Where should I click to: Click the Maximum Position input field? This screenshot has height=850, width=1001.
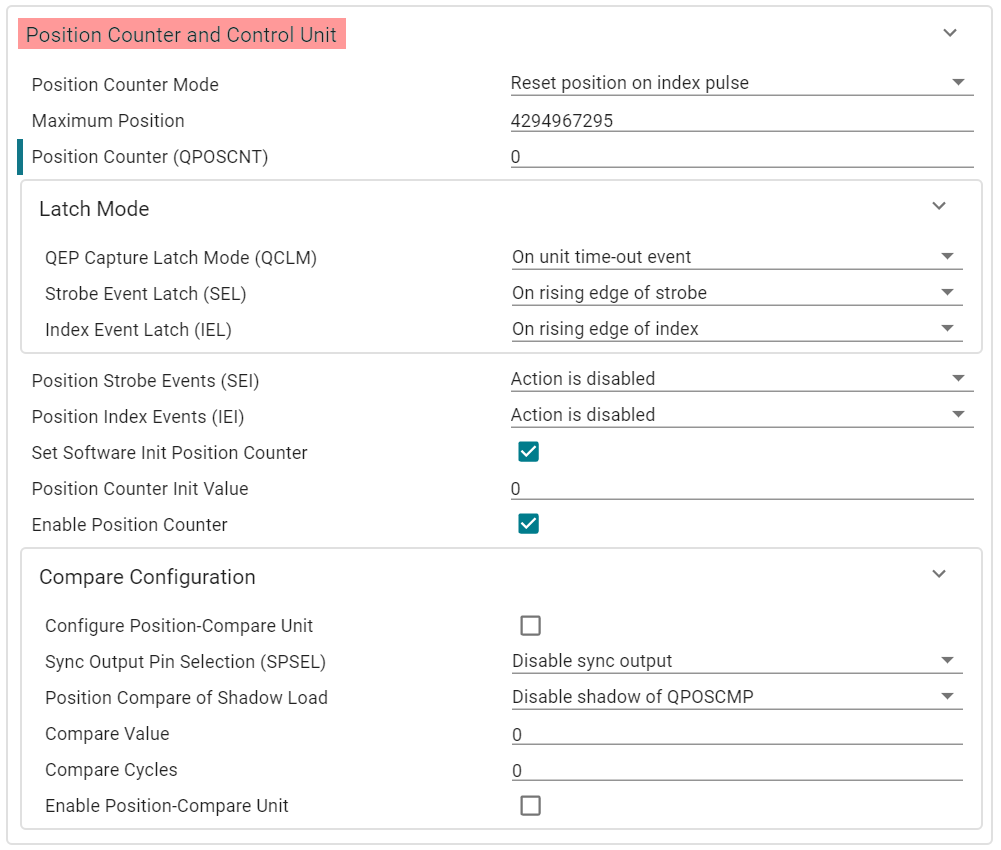[x=741, y=121]
